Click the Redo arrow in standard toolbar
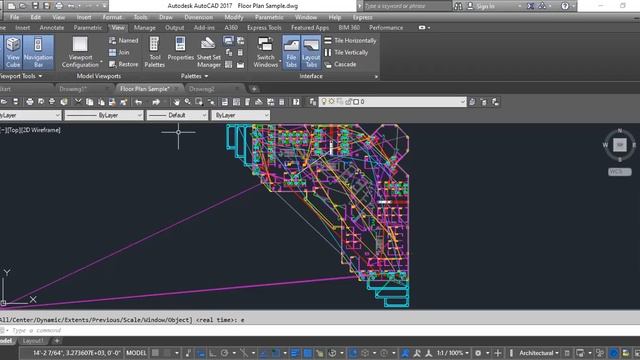 tap(156, 102)
